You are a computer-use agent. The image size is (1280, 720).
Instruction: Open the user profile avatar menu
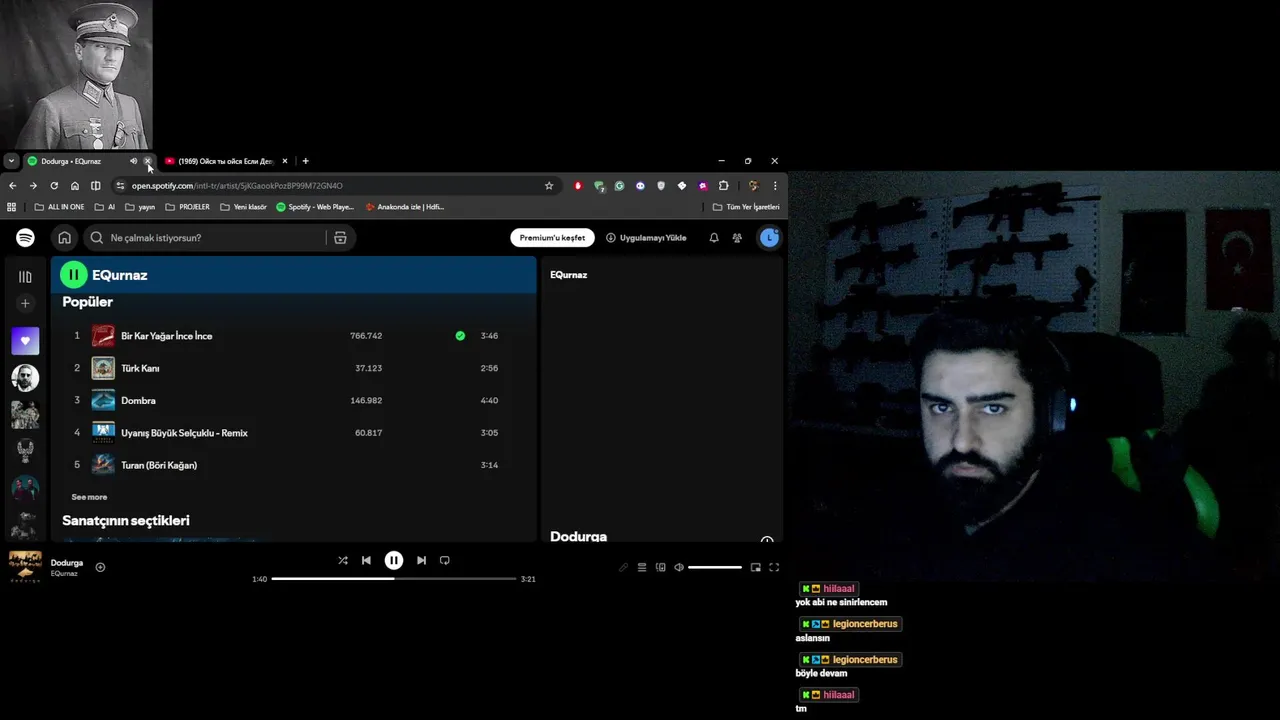(769, 238)
